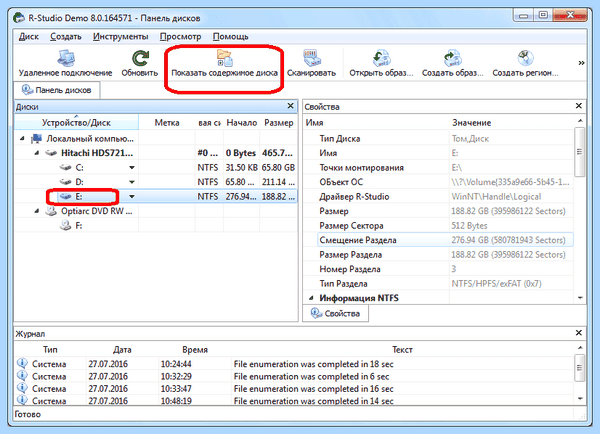This screenshot has width=600, height=434.
Task: Select log entry at 10:24:44
Action: tap(294, 364)
